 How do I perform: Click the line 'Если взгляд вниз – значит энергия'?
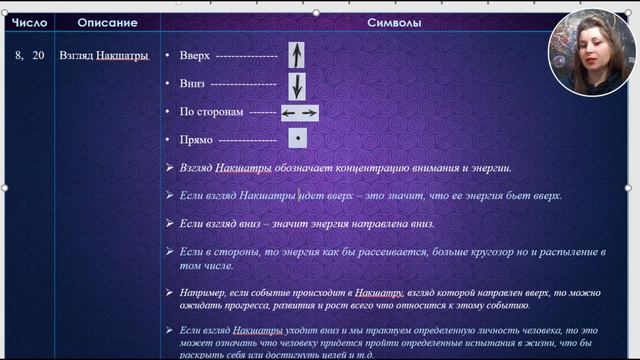coord(307,224)
